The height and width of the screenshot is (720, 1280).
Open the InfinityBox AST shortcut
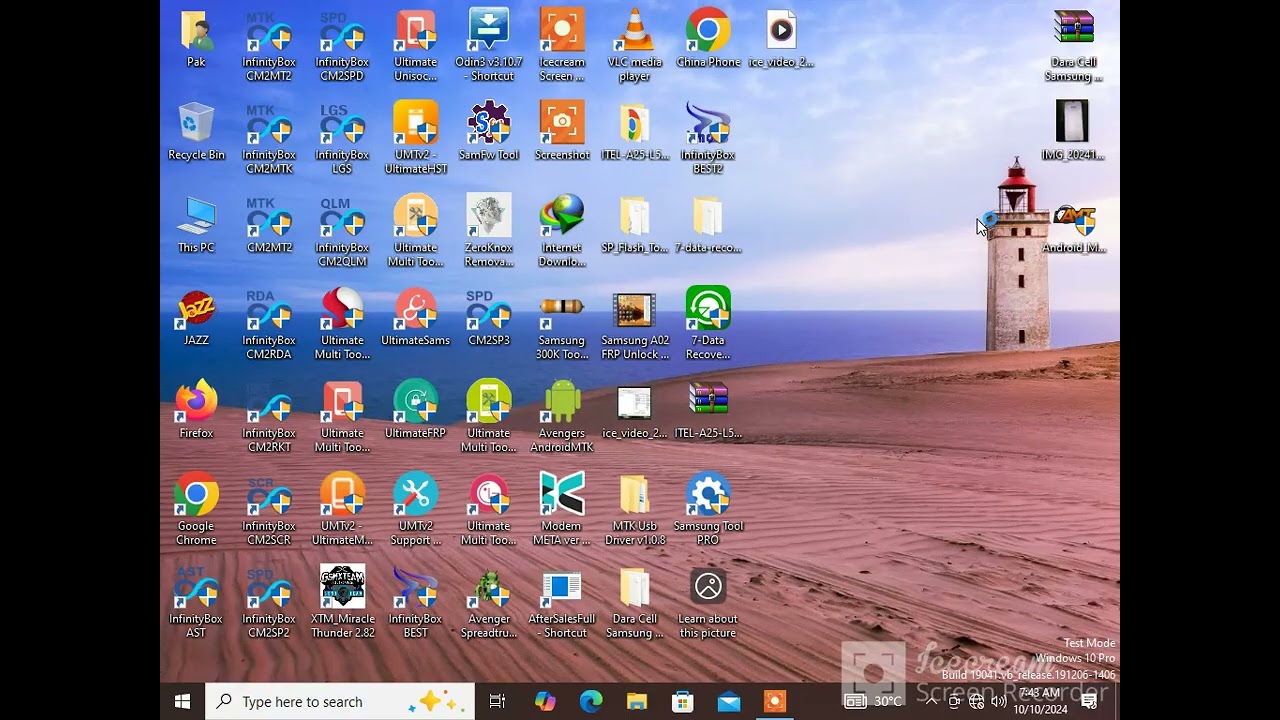[196, 589]
